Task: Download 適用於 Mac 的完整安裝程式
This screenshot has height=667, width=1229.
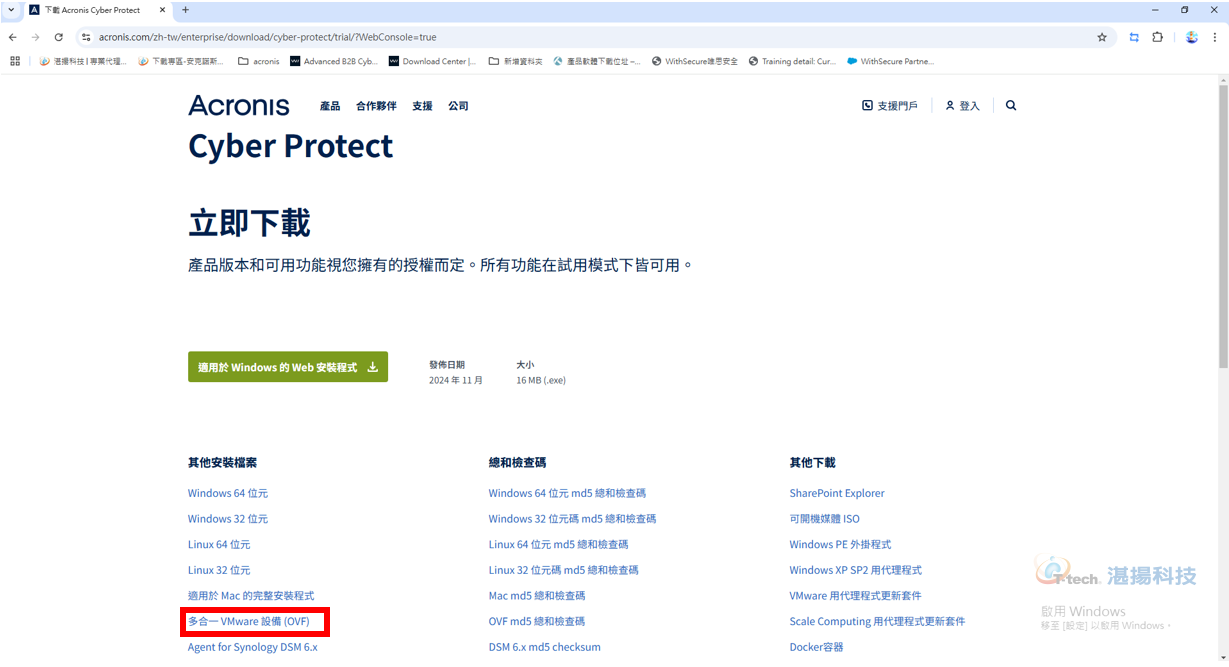Action: tap(251, 596)
